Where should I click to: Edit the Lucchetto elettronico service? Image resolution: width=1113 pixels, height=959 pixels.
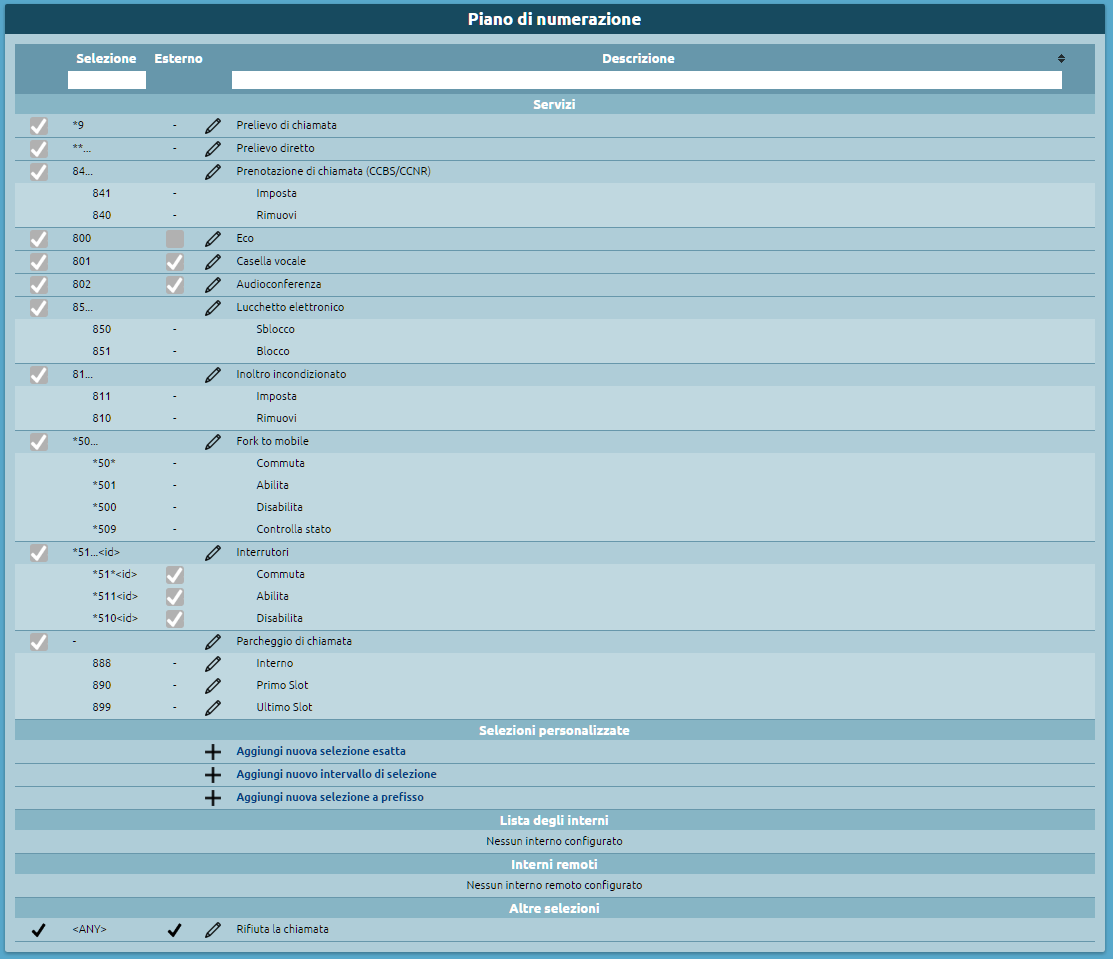click(x=212, y=307)
